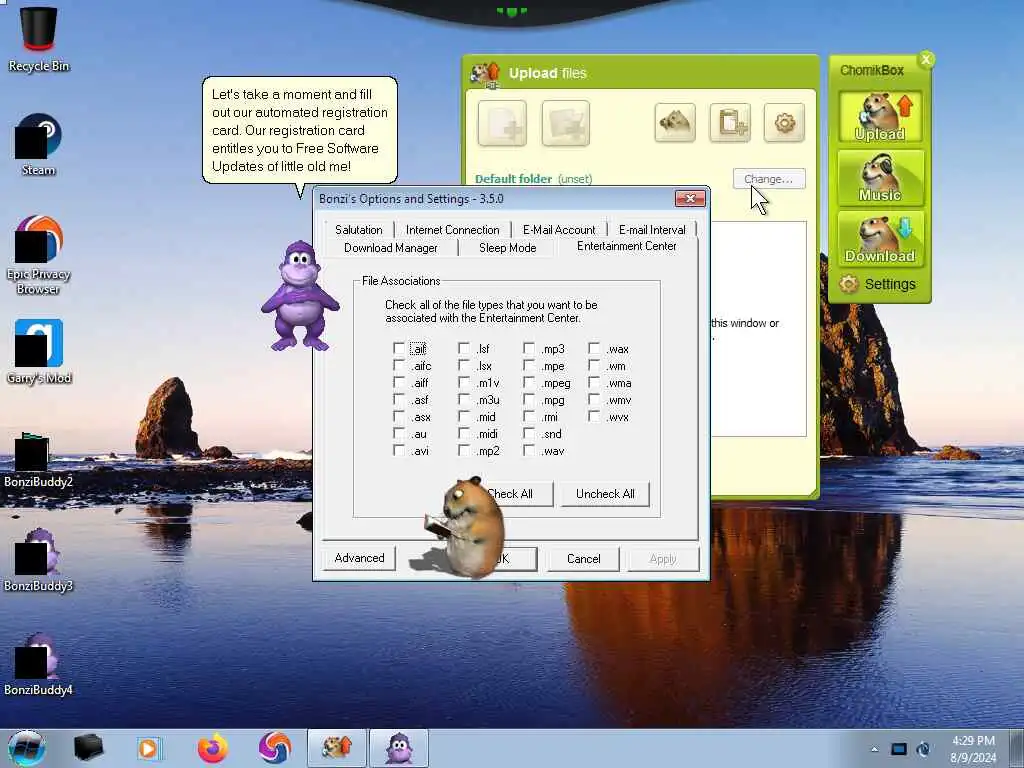Click the hamster icon in Upload files toolbar

tap(675, 122)
